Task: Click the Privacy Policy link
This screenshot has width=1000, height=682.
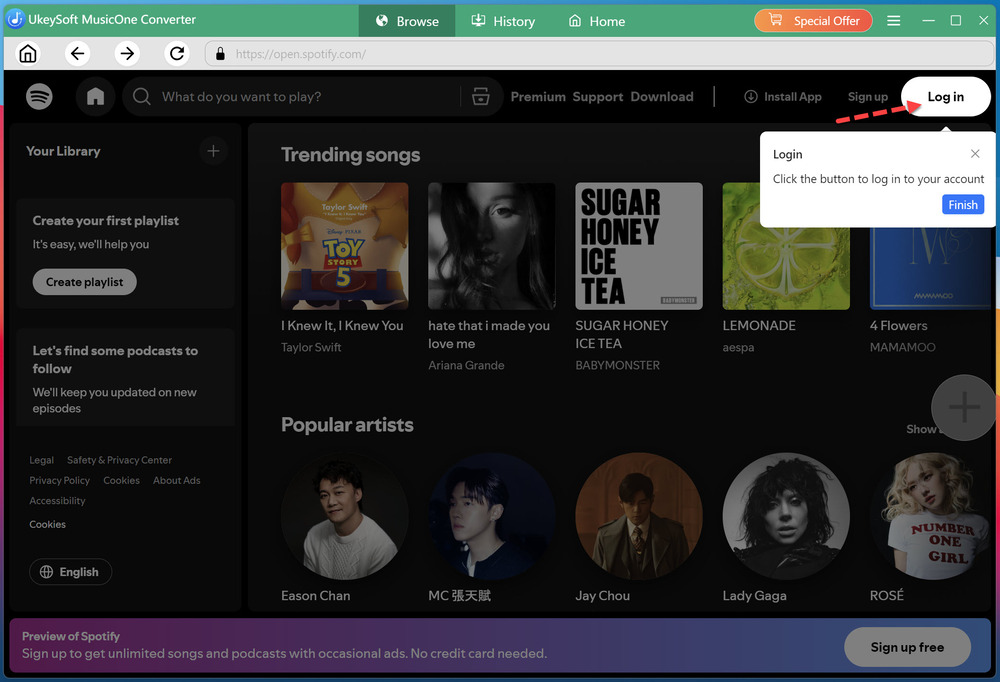Action: tap(59, 481)
